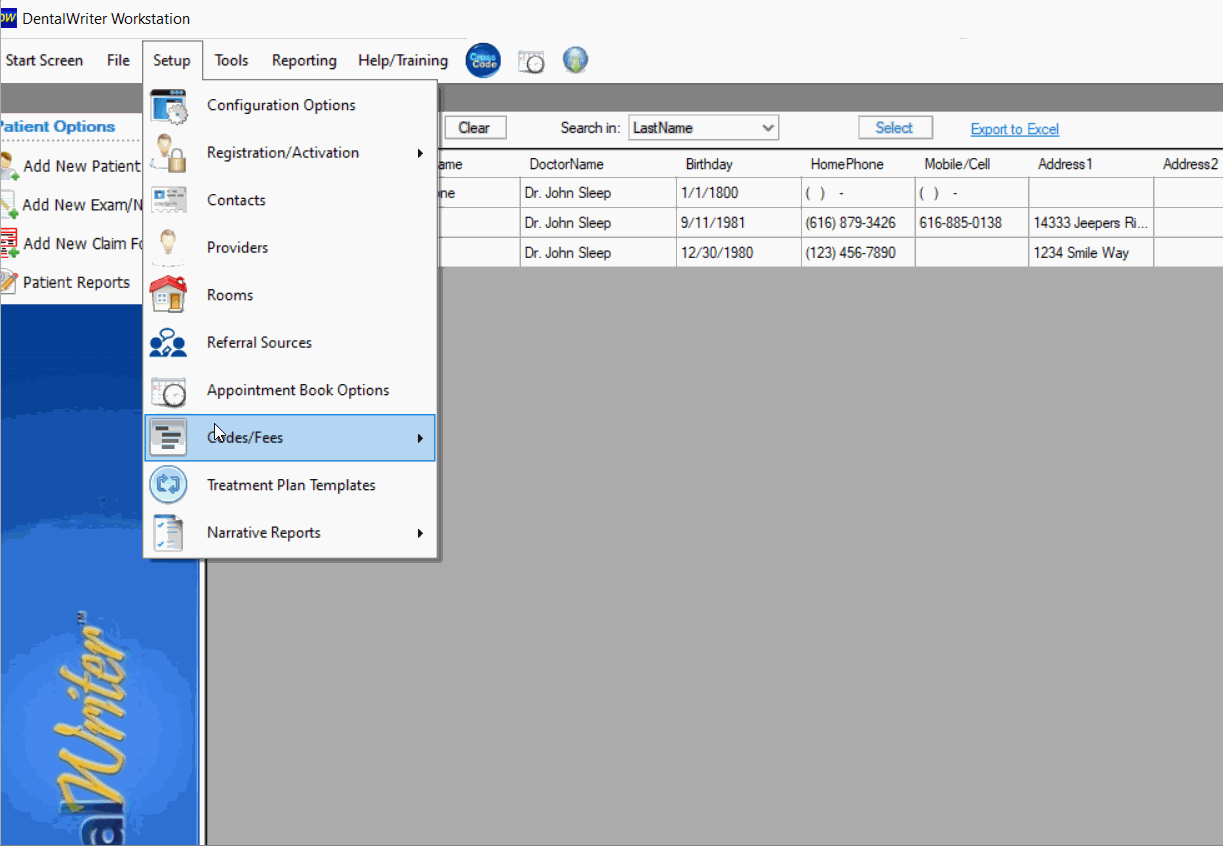Viewport: 1223px width, 846px height.
Task: Click the Select button
Action: pos(895,128)
